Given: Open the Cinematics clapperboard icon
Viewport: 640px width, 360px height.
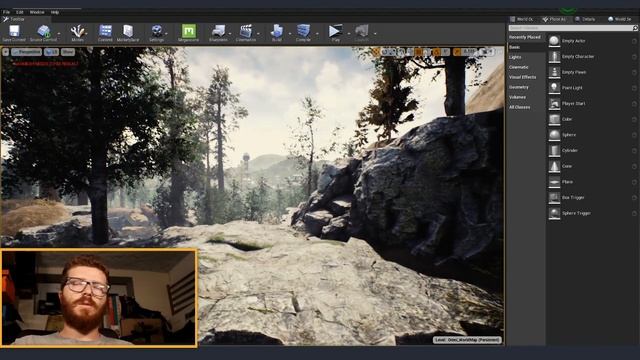Looking at the screenshot, I should pos(246,31).
